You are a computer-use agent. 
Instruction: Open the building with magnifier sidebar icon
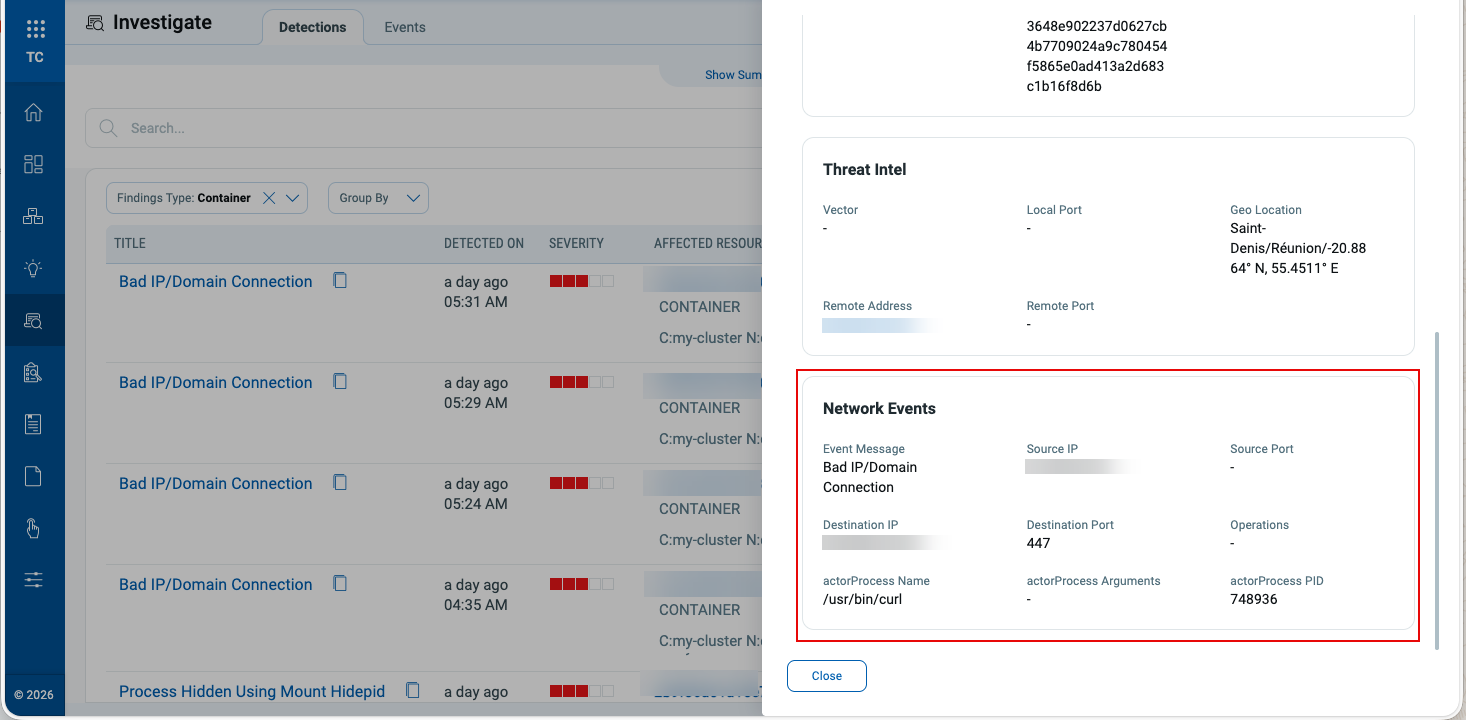(x=33, y=372)
